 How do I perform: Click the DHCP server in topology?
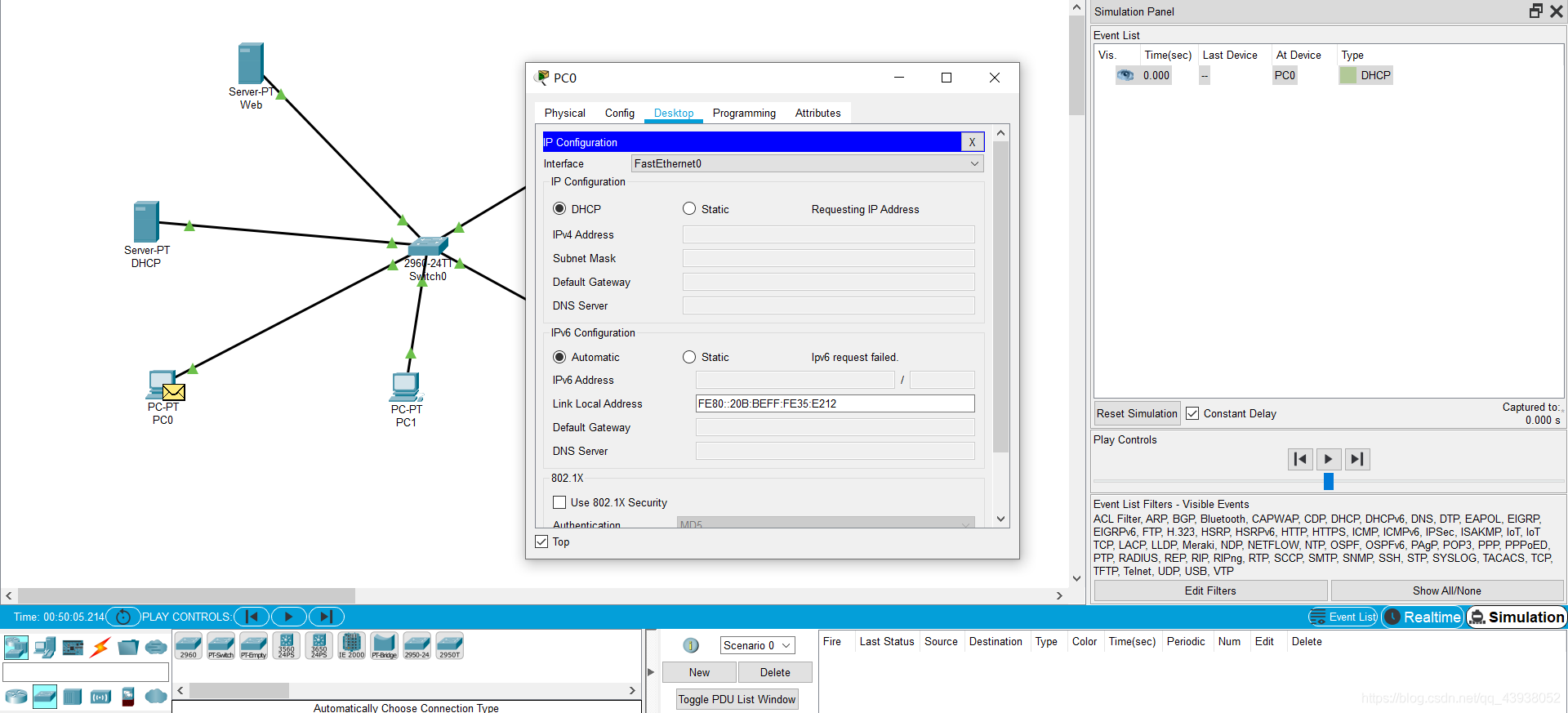point(146,222)
